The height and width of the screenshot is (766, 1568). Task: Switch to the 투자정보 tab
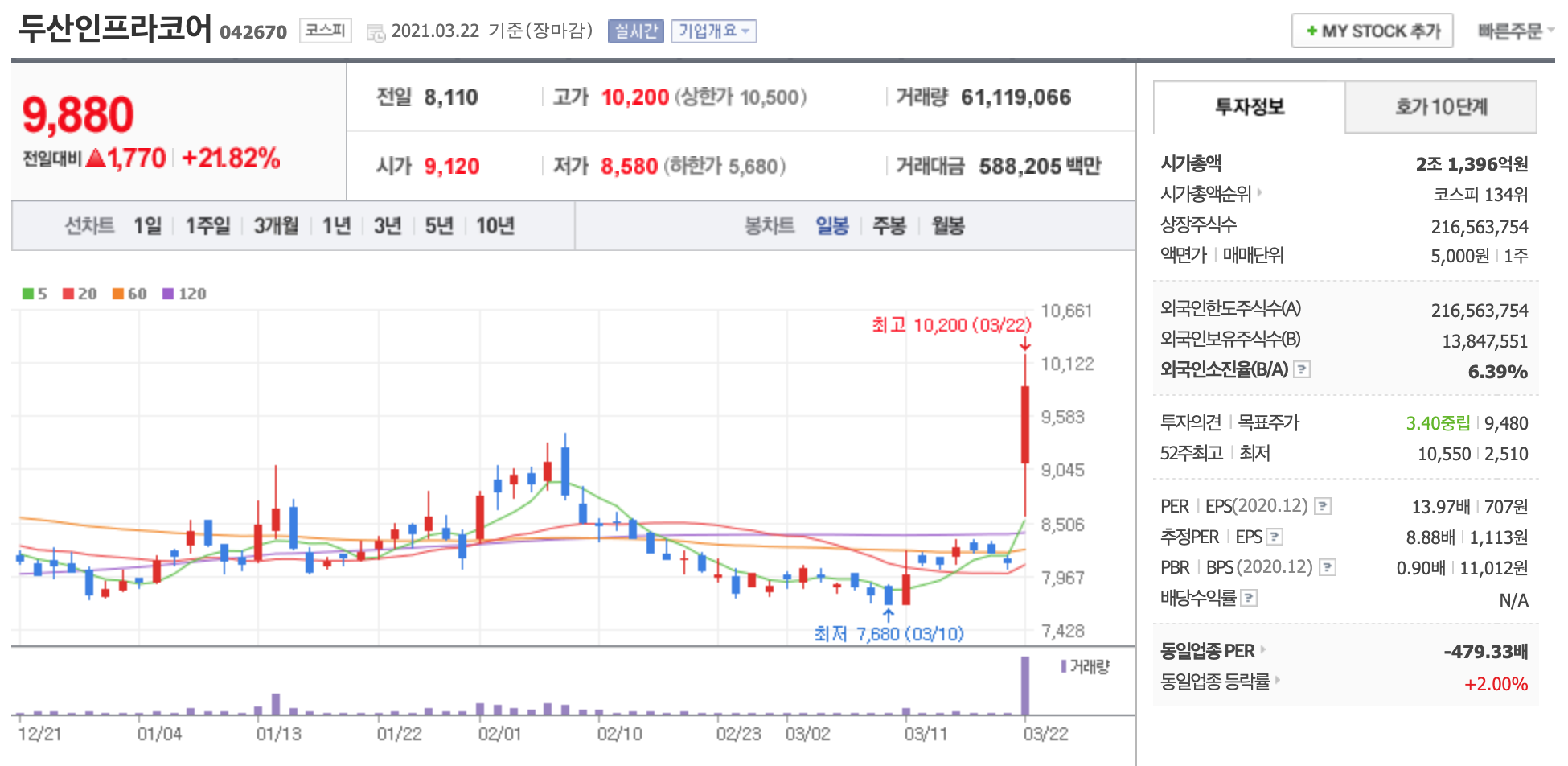[1249, 107]
